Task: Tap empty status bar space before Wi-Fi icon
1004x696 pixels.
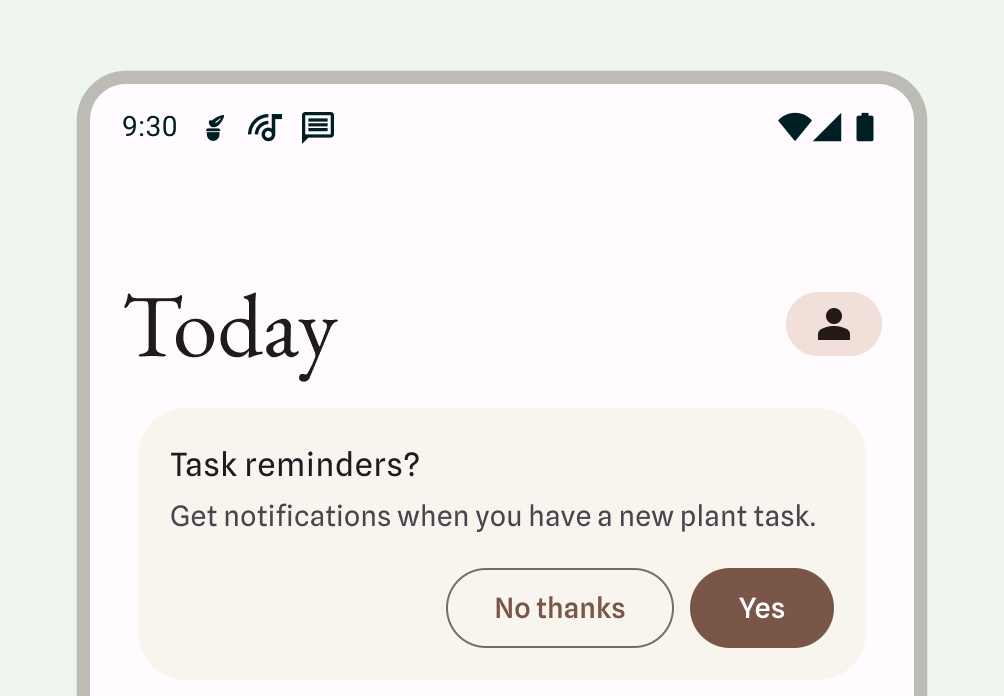Action: (x=560, y=127)
